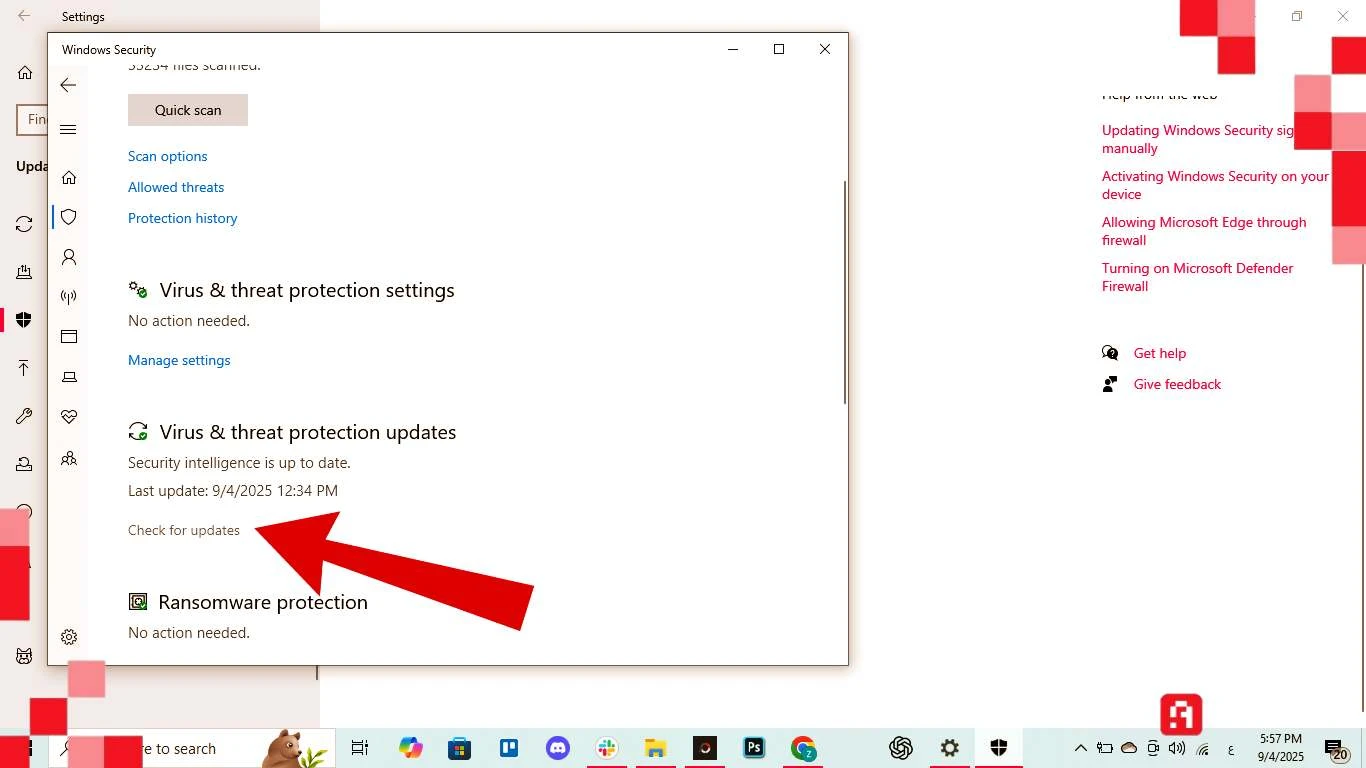The image size is (1366, 768).
Task: Open Manage settings link
Action: pyautogui.click(x=179, y=360)
